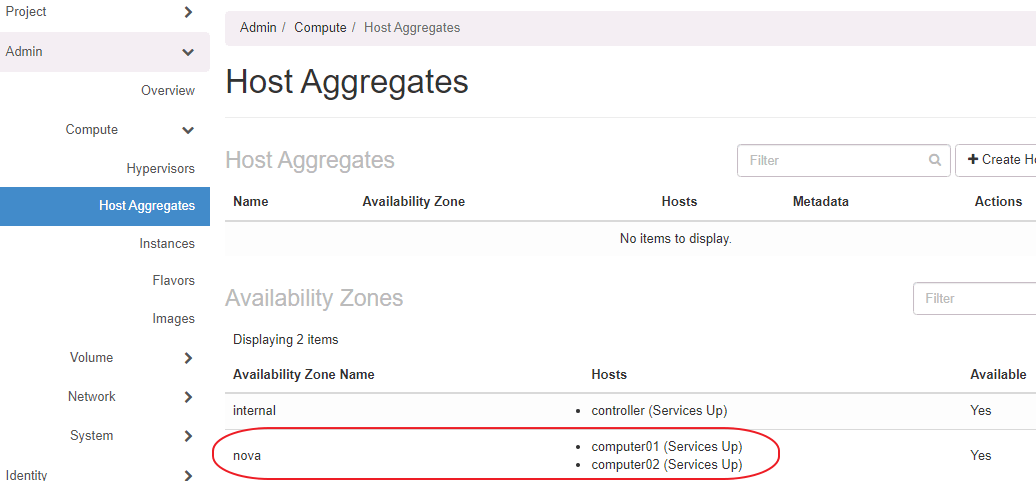Open Images from the Compute menu
Image resolution: width=1036 pixels, height=481 pixels.
pos(174,319)
